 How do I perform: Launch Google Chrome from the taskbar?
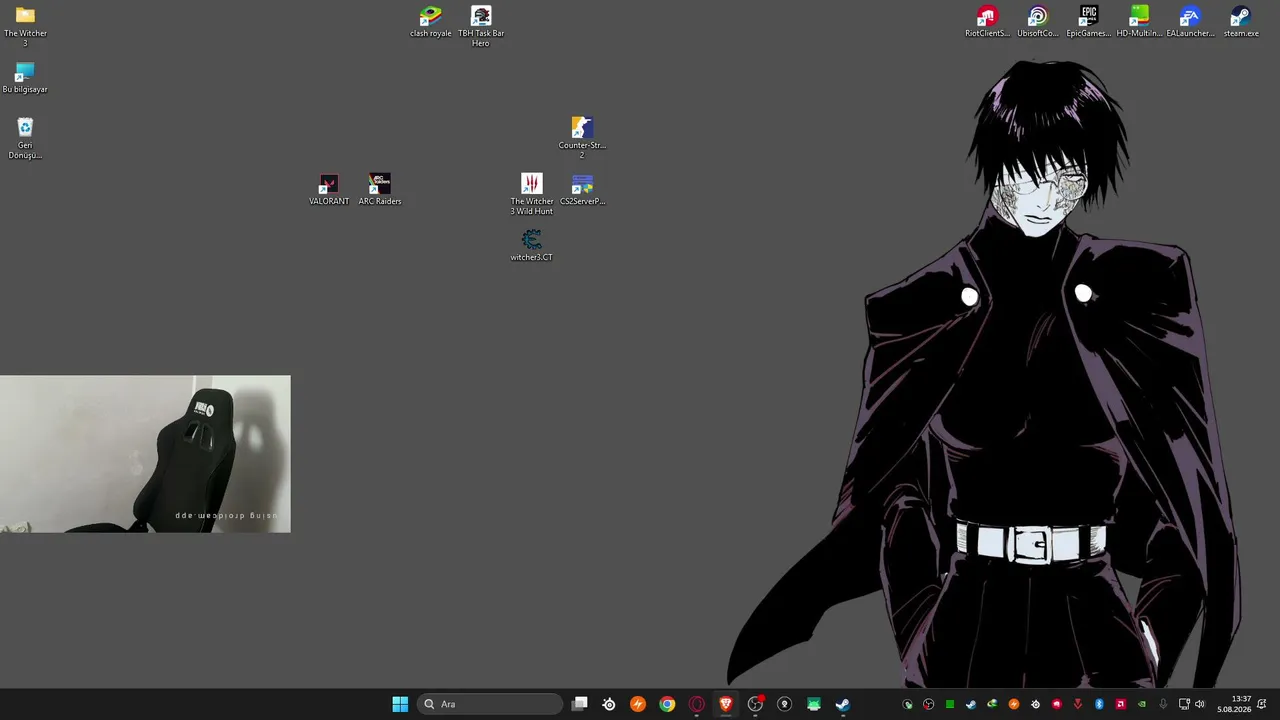[x=667, y=704]
